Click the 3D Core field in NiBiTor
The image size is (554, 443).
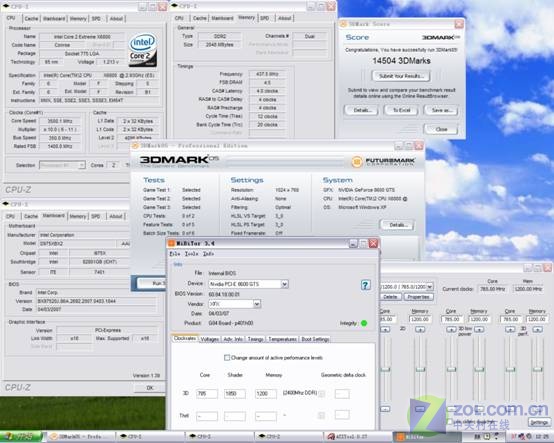point(207,394)
